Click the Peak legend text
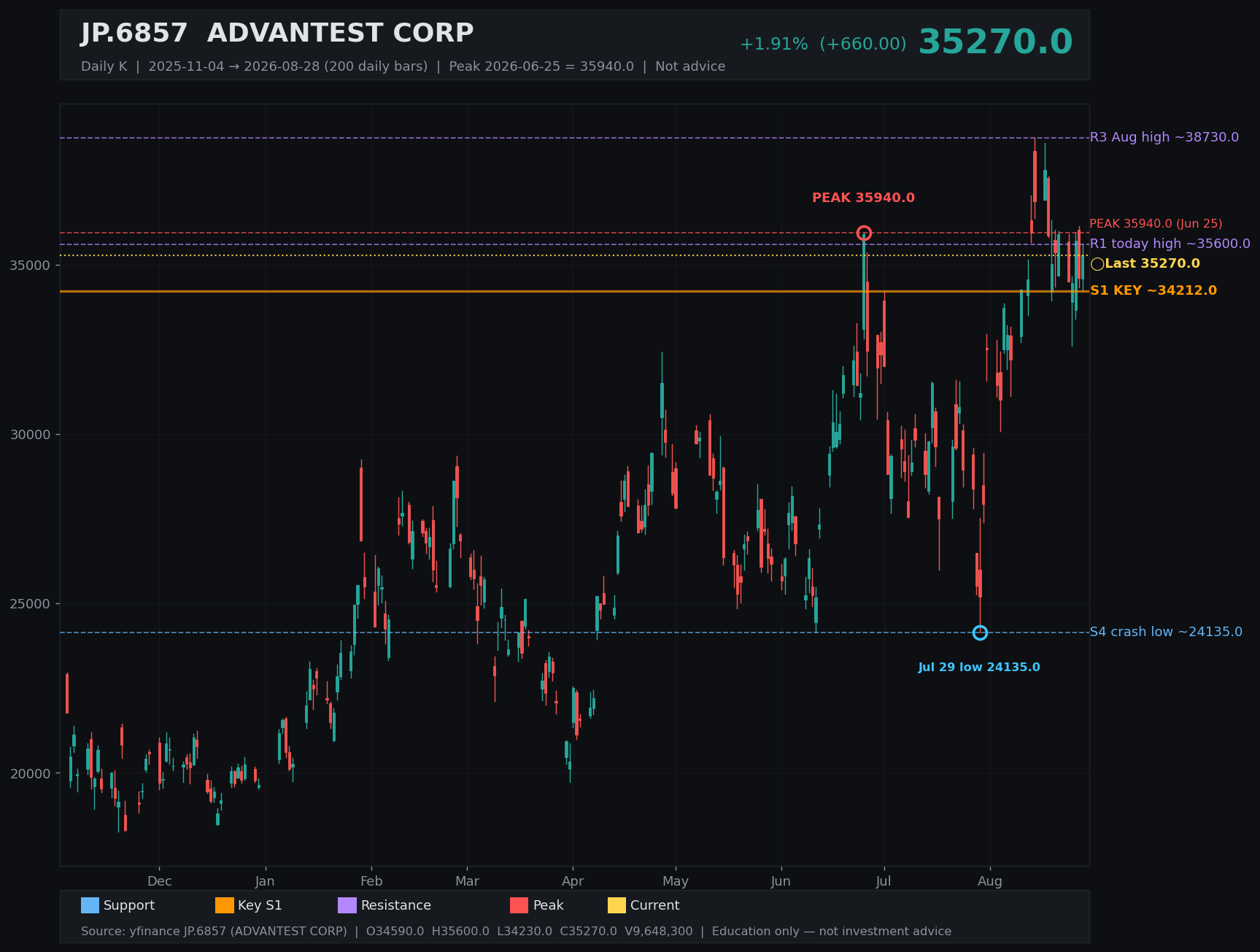 (549, 905)
